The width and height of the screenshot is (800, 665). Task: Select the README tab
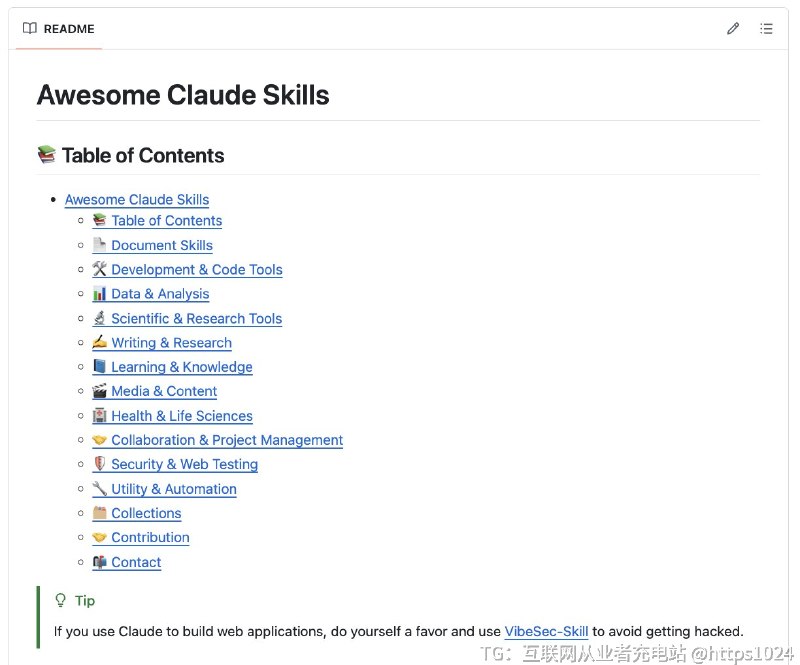68,29
